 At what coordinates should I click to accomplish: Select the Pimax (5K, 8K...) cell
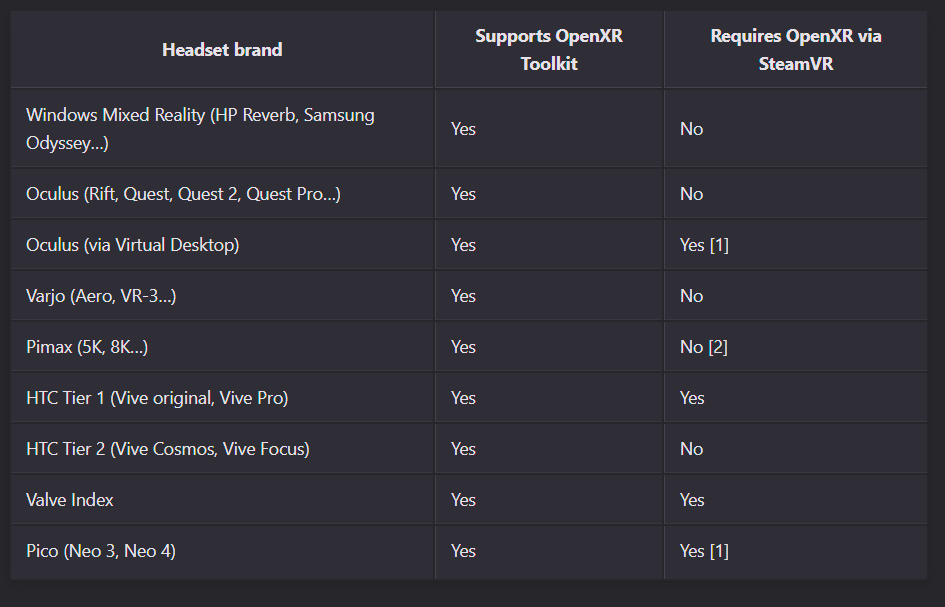pos(87,347)
